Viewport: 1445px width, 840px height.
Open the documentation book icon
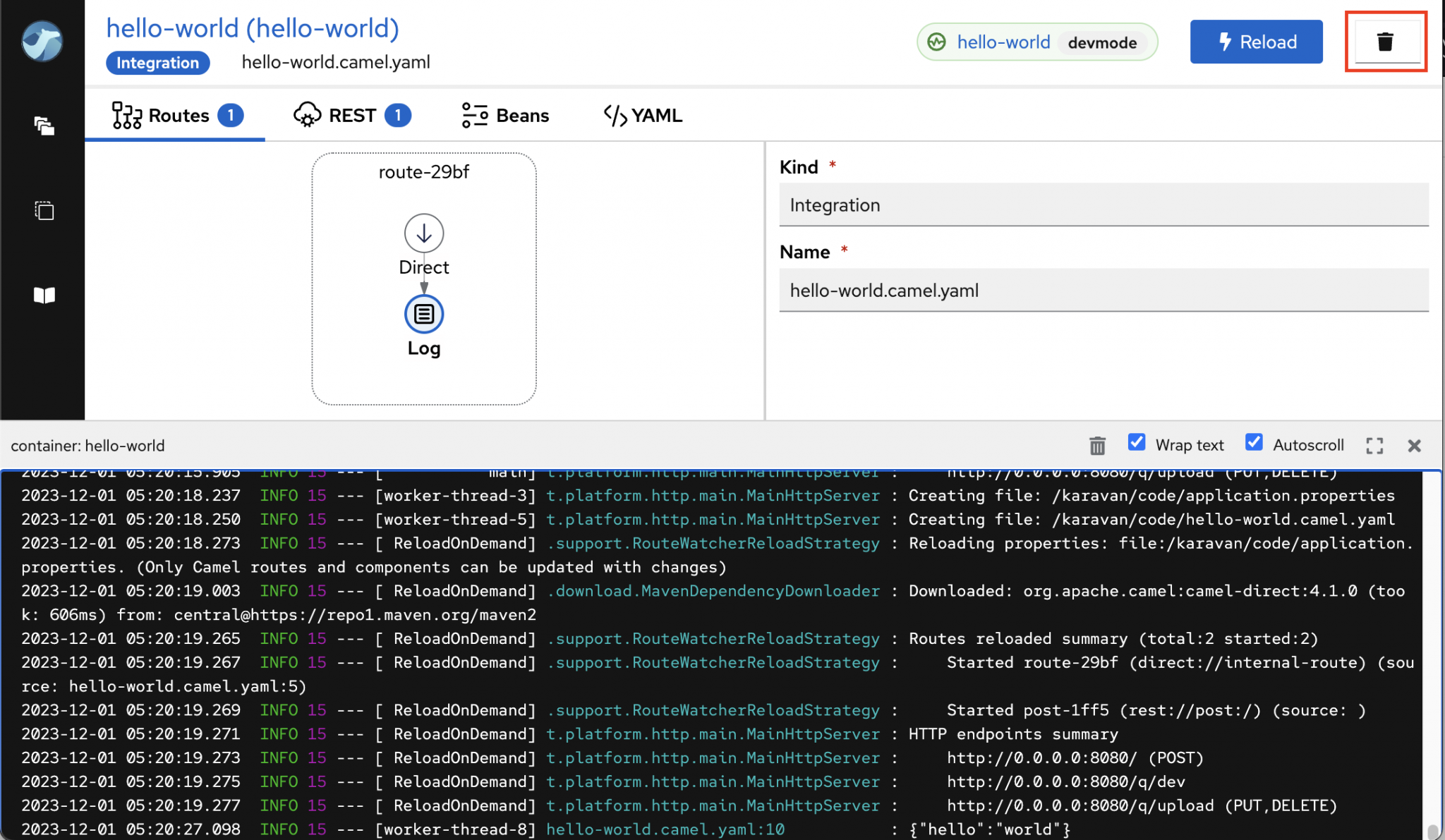tap(44, 295)
